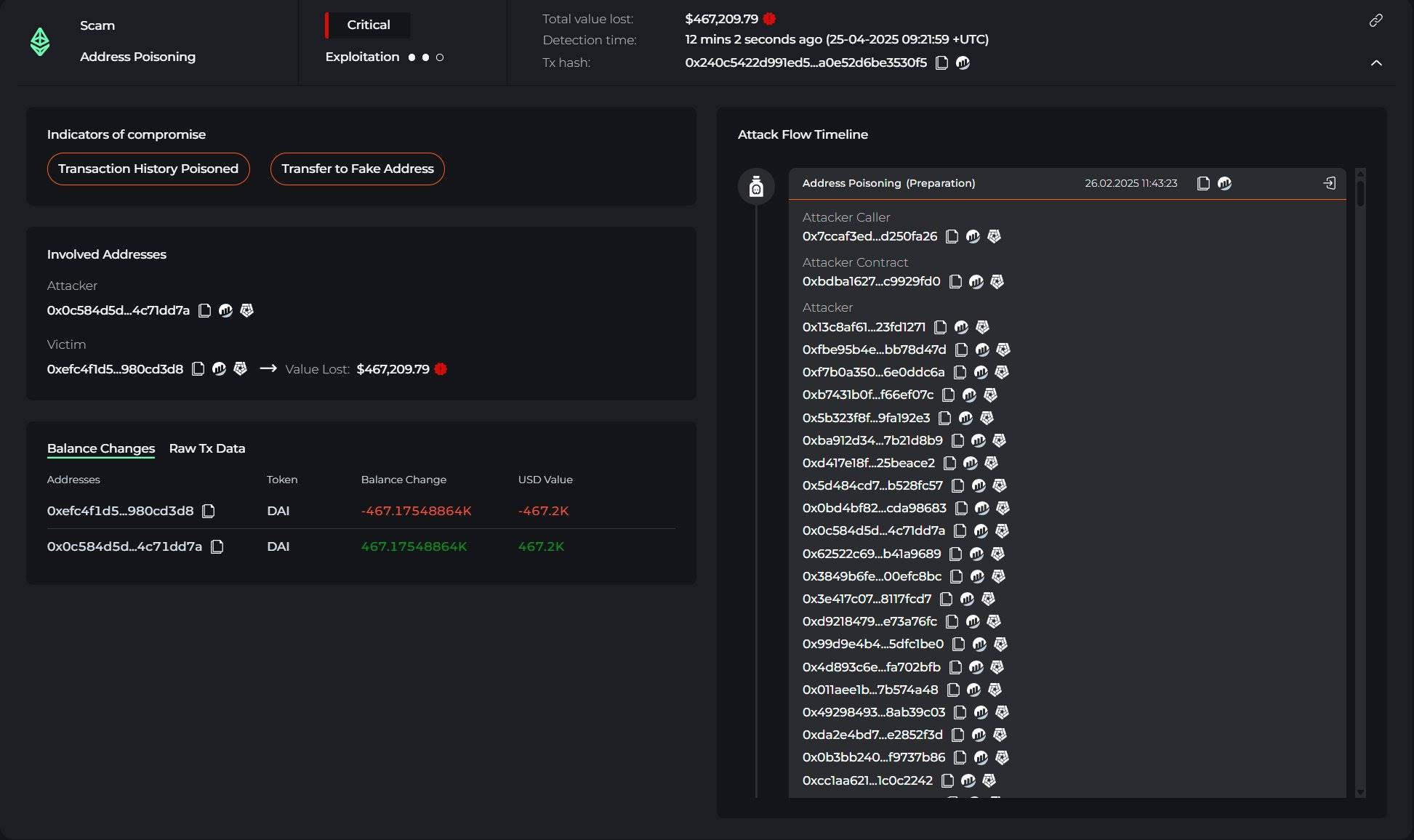Switch to Raw Tx Data tab
Viewport: 1414px width, 840px height.
[207, 448]
